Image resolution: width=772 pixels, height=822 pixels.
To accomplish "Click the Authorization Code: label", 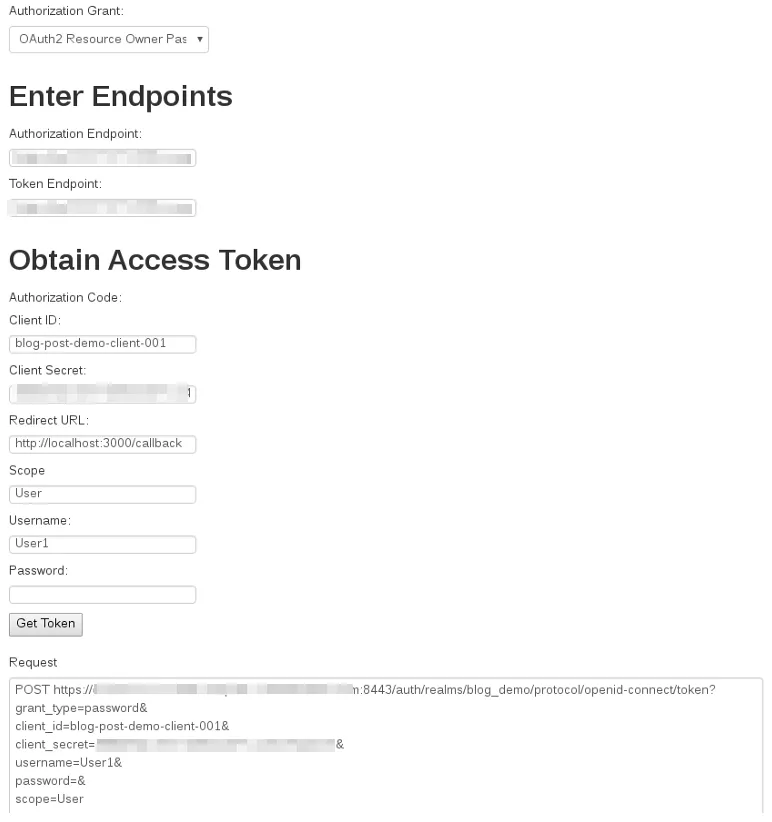I will 66,298.
